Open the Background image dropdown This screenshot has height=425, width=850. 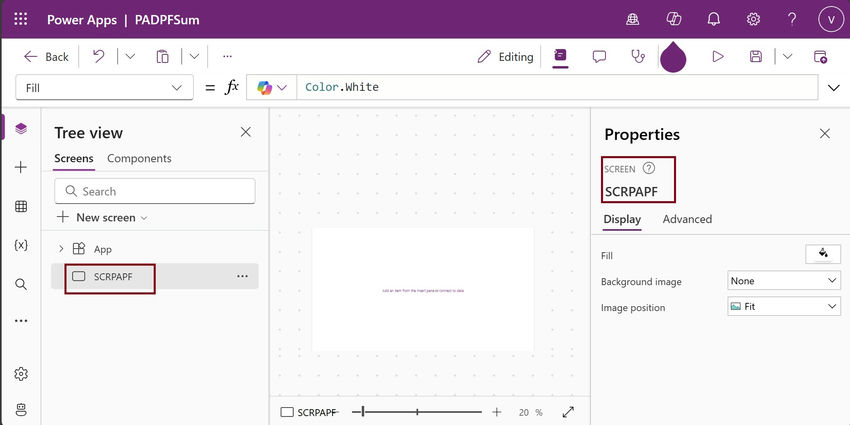click(x=784, y=281)
